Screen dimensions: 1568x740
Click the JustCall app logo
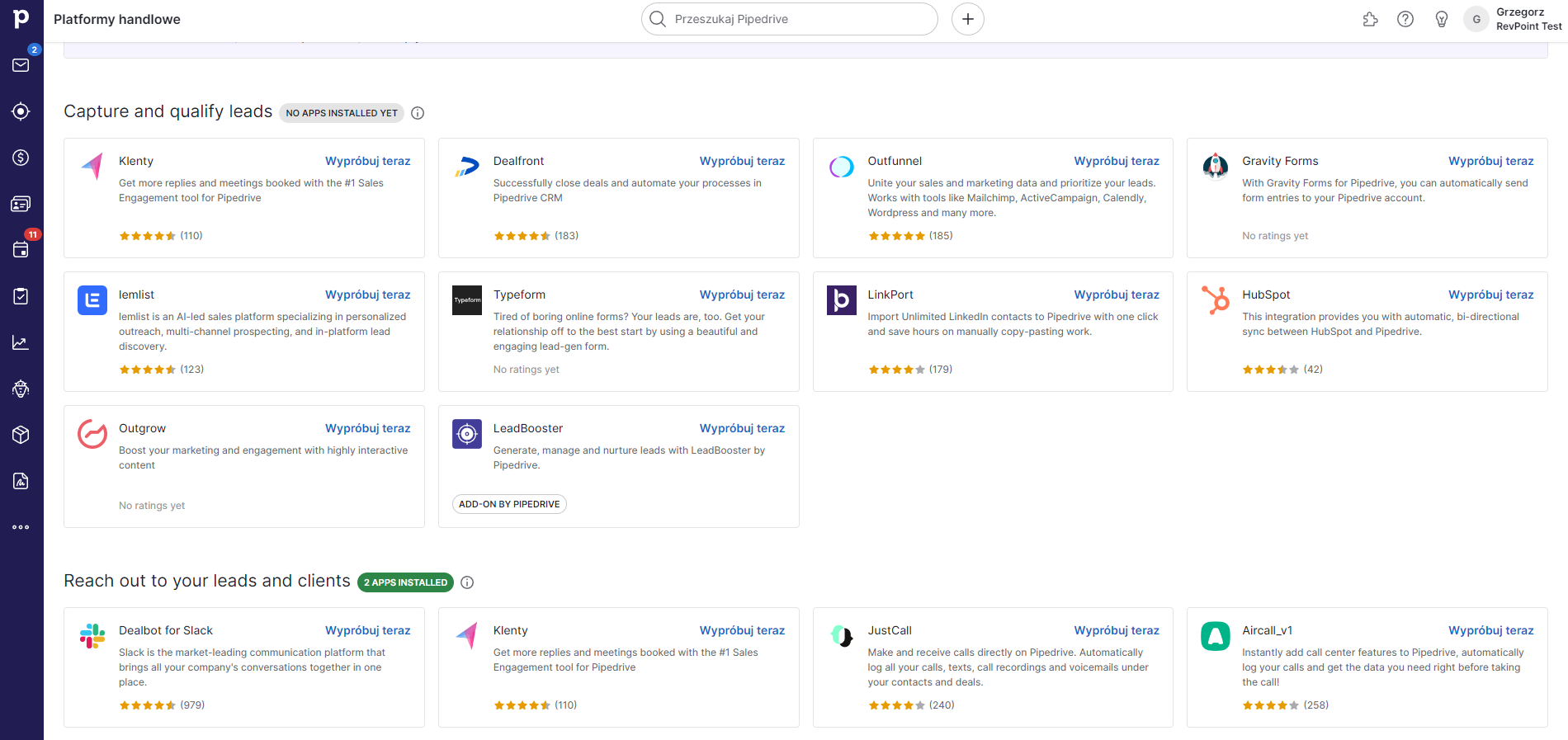(841, 636)
